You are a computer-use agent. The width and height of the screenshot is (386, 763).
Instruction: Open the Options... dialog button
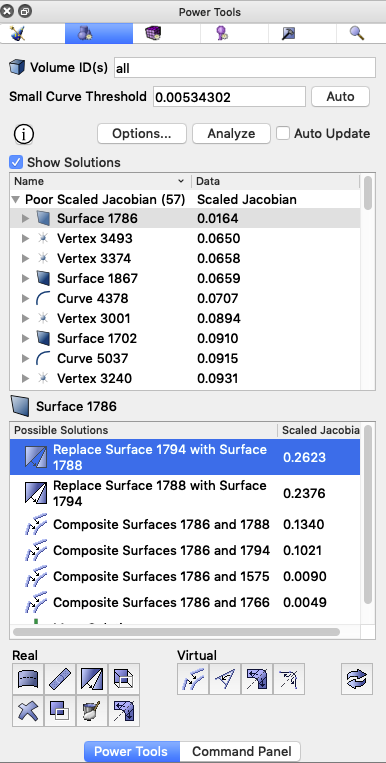pos(142,133)
